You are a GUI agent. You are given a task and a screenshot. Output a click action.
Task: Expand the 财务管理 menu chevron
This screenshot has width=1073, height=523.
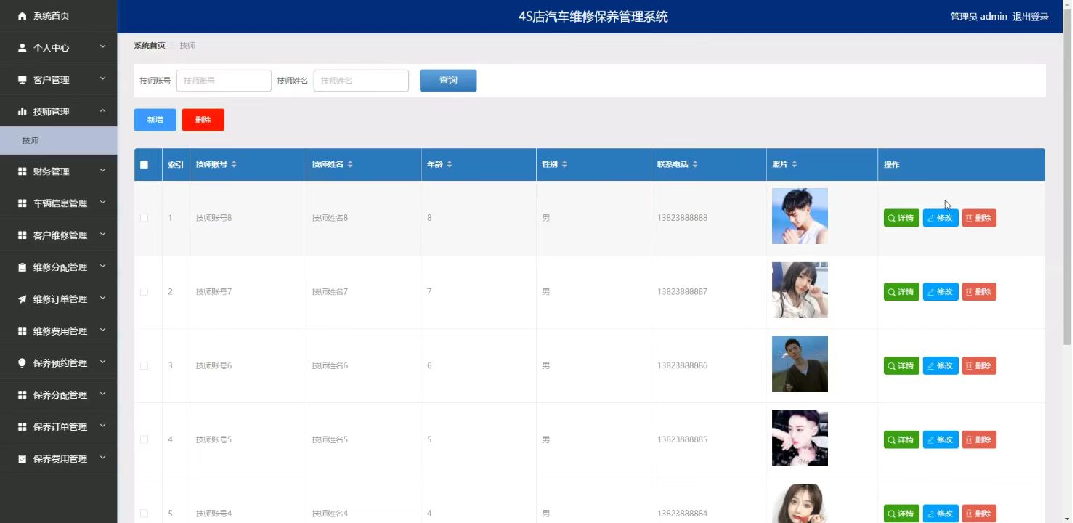point(102,171)
